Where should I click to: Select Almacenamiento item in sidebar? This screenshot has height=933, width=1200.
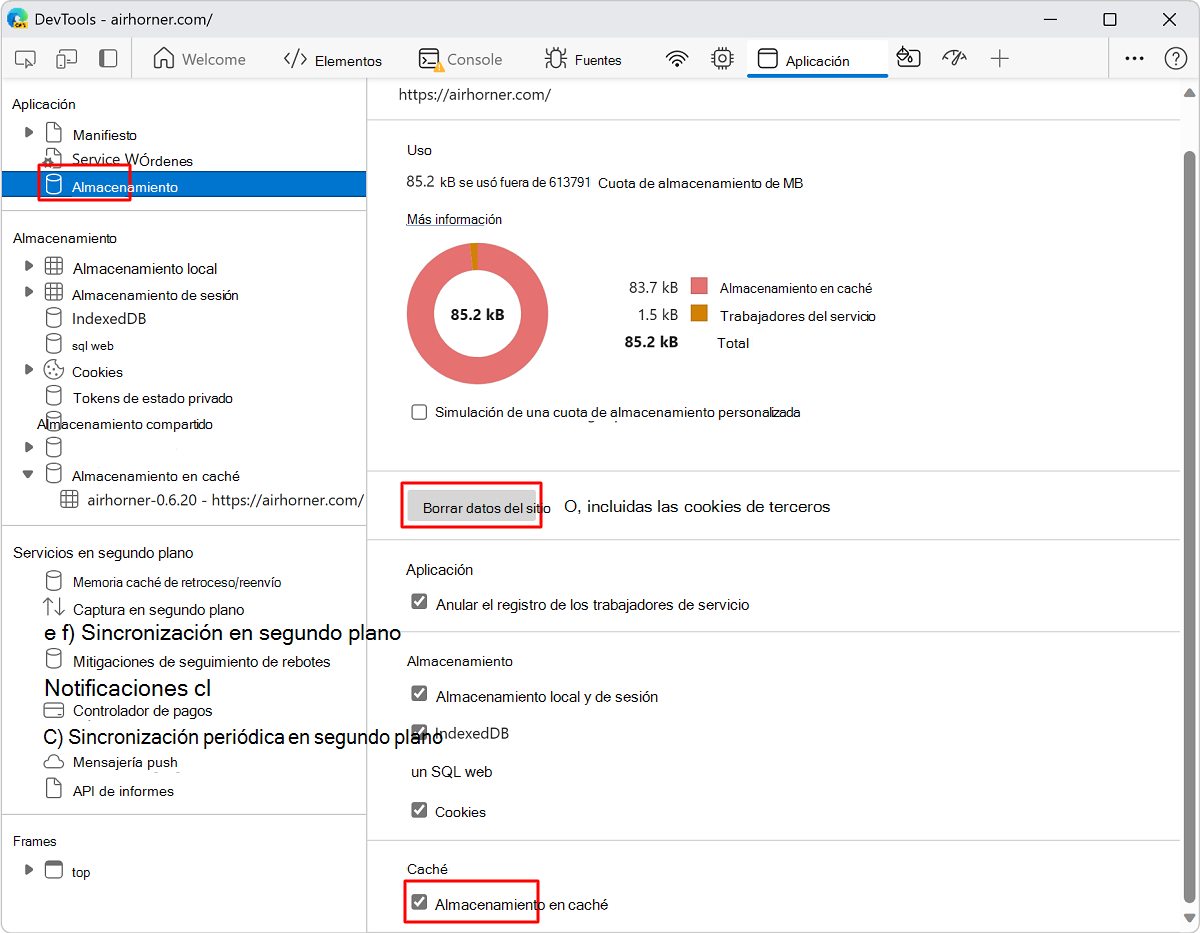coord(184,186)
